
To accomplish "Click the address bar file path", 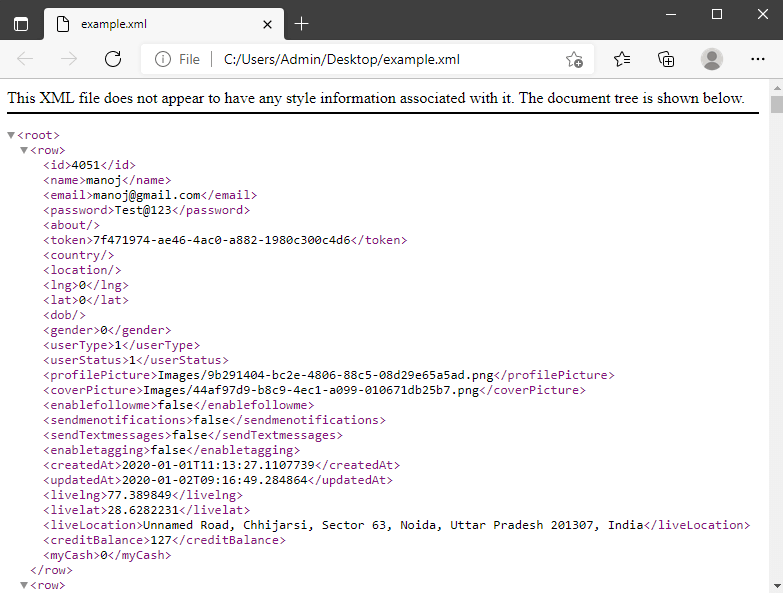I will 342,59.
